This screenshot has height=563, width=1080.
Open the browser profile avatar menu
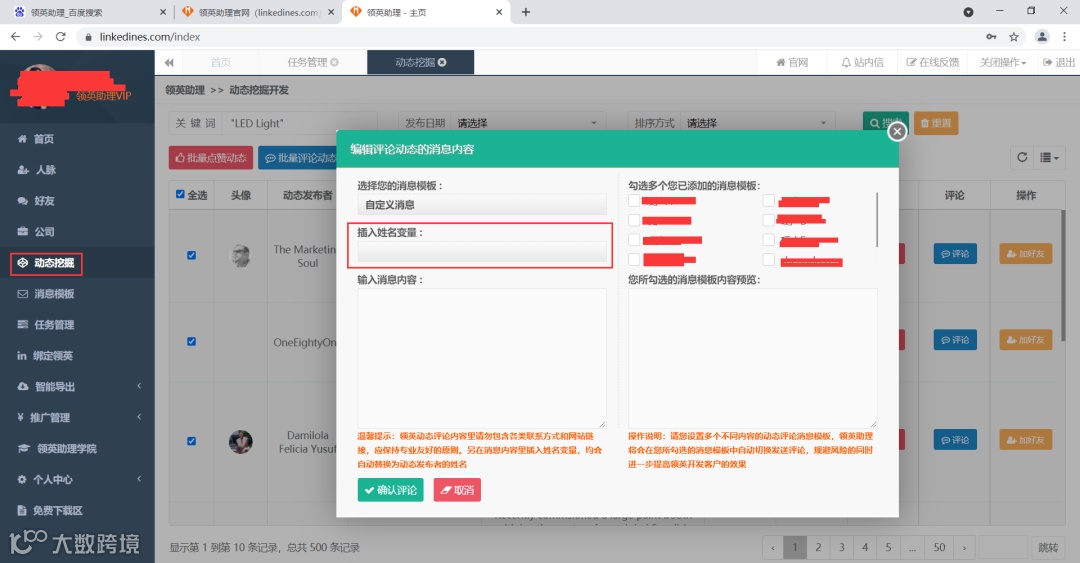point(1041,37)
